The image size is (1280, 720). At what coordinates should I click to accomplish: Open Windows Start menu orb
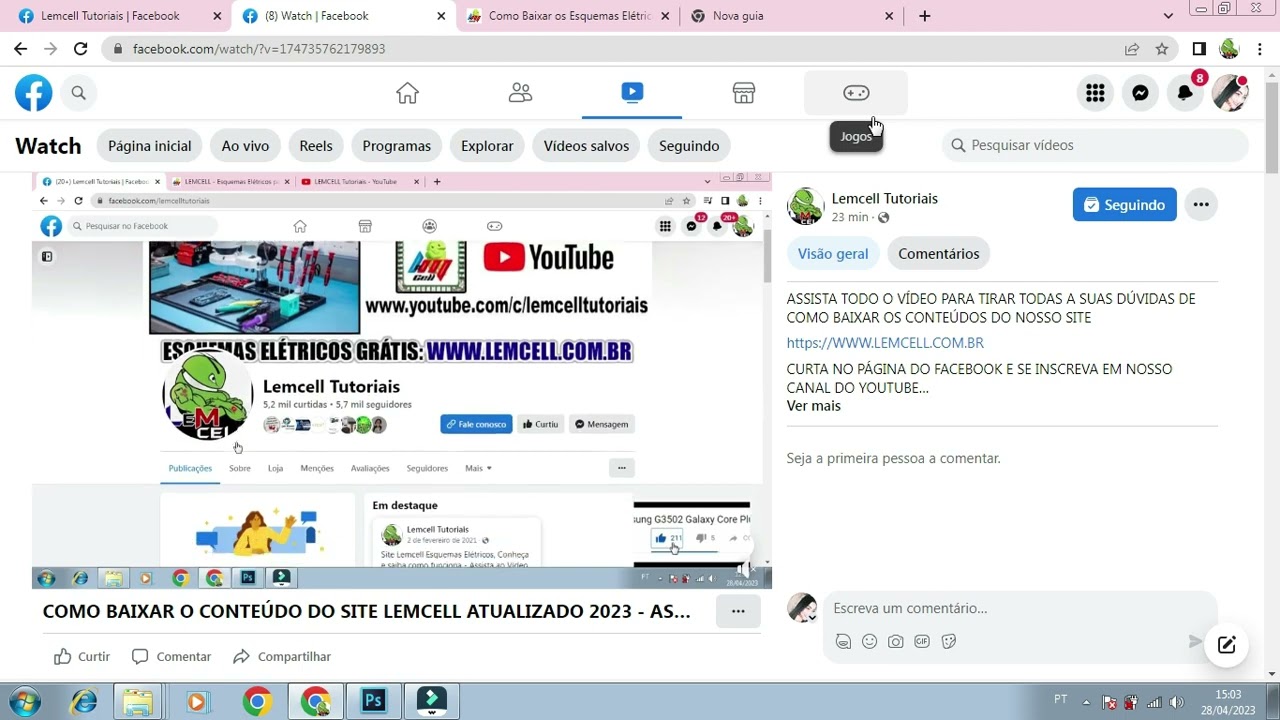point(24,701)
